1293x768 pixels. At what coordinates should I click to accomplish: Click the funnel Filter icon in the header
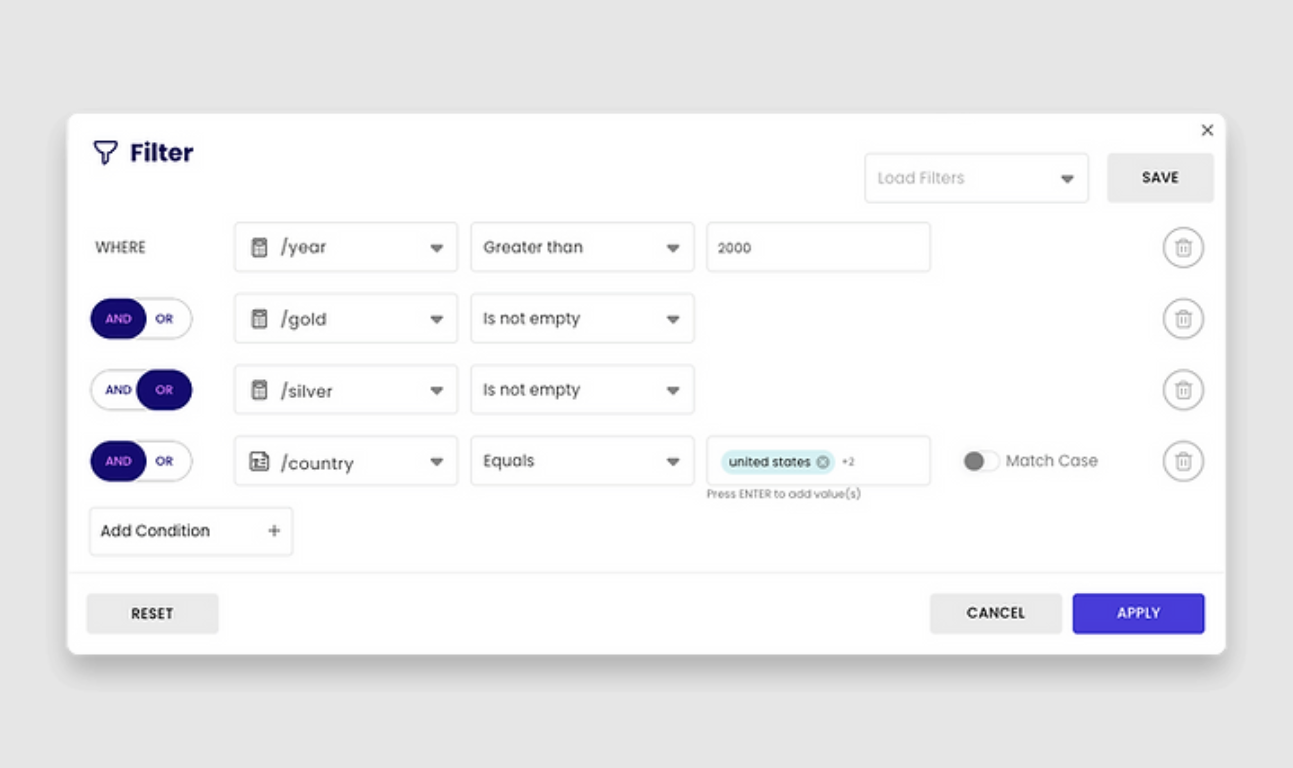point(106,151)
